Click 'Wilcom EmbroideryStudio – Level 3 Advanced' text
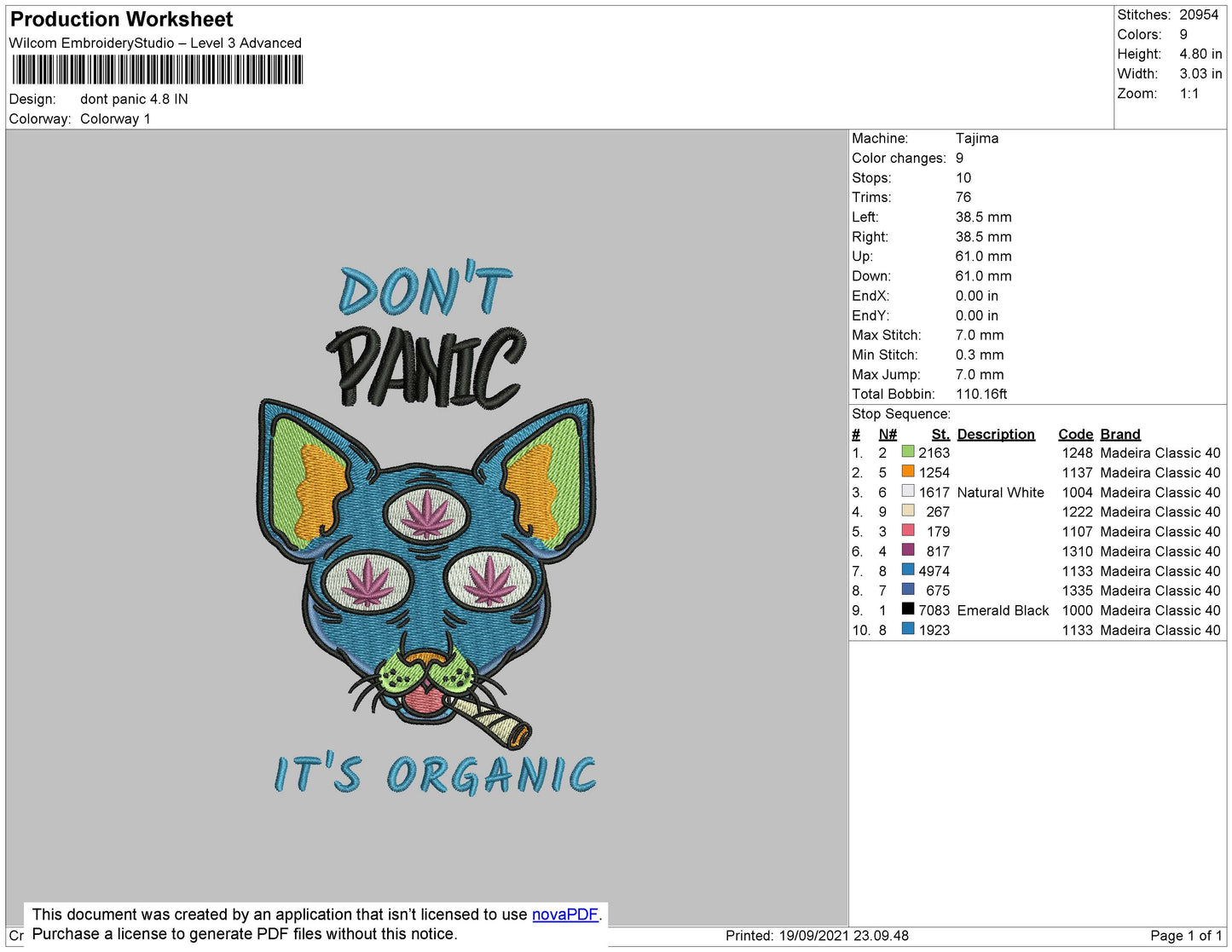1232x952 pixels. pyautogui.click(x=155, y=43)
